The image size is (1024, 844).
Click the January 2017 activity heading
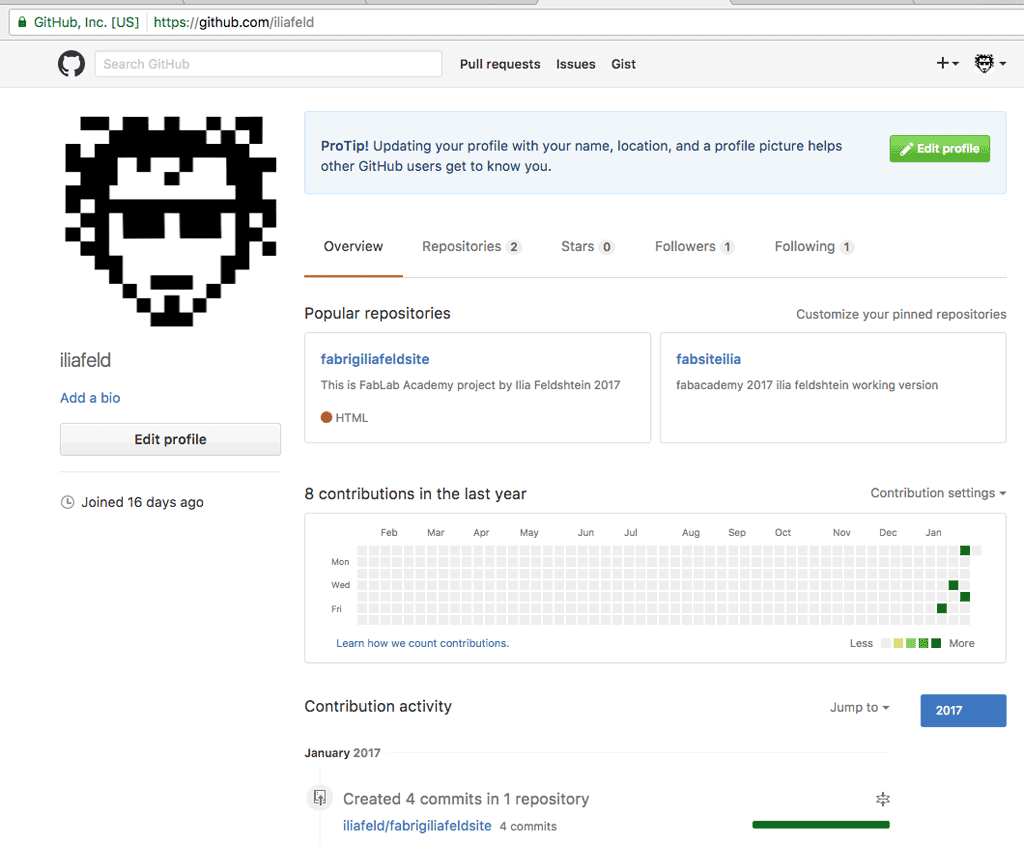342,753
